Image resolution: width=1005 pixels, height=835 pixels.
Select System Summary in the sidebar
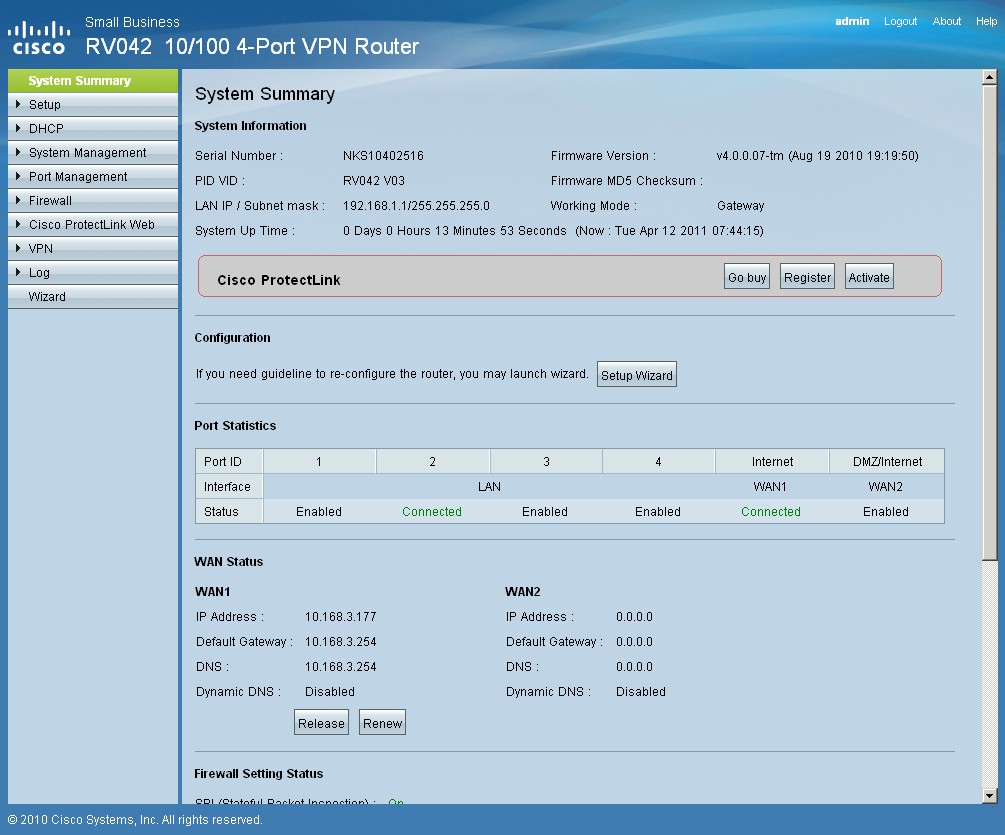pyautogui.click(x=93, y=81)
